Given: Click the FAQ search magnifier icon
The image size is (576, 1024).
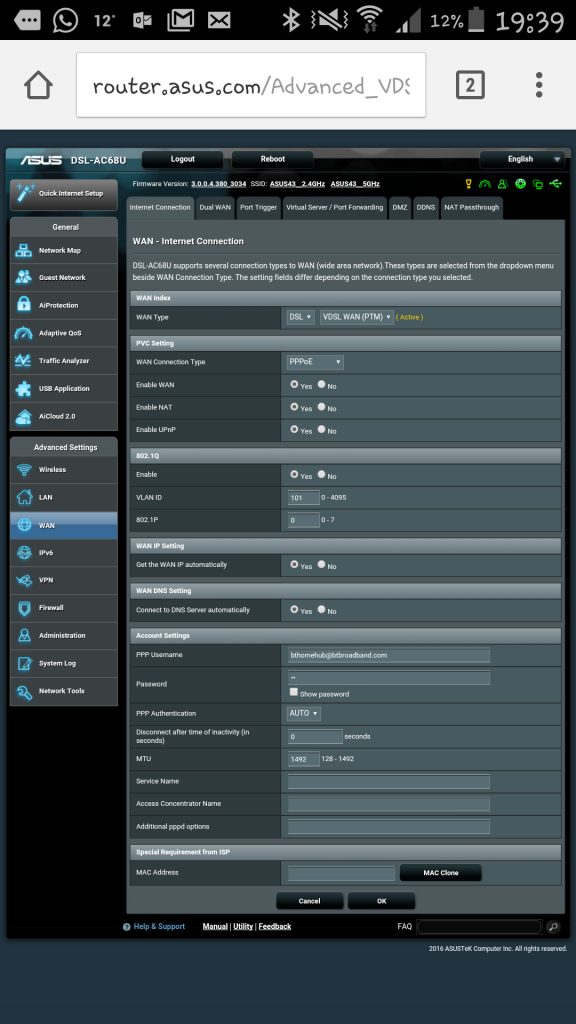Looking at the screenshot, I should click(552, 927).
